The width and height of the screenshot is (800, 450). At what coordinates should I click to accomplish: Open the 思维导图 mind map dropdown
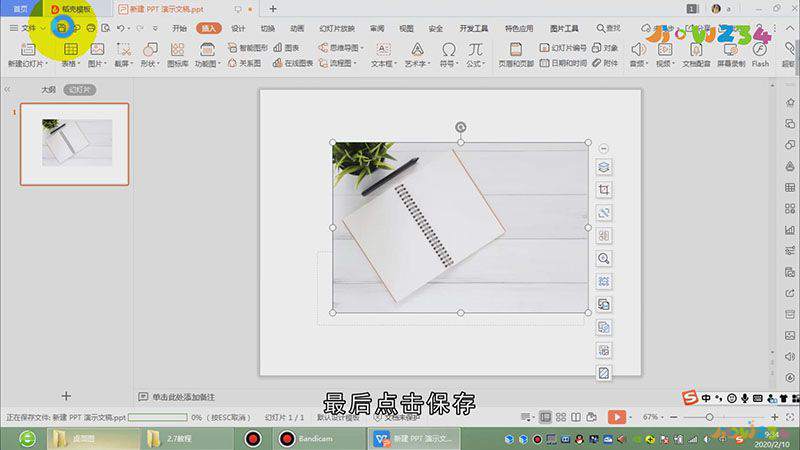point(341,48)
